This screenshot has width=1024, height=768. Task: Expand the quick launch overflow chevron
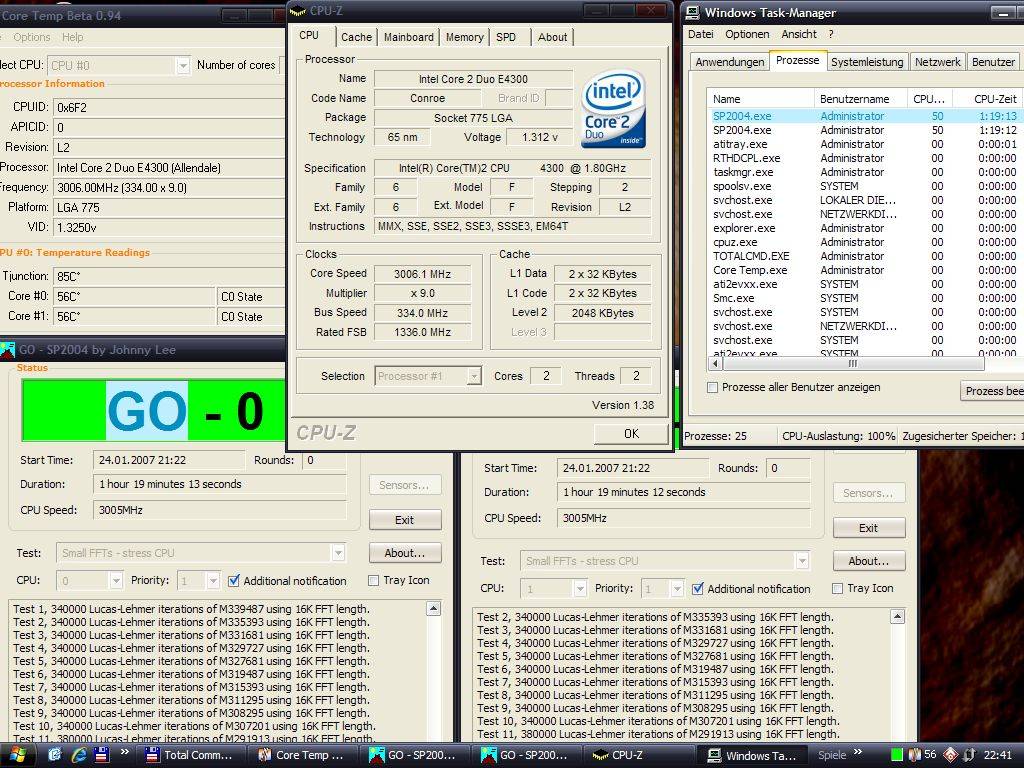pyautogui.click(x=125, y=752)
